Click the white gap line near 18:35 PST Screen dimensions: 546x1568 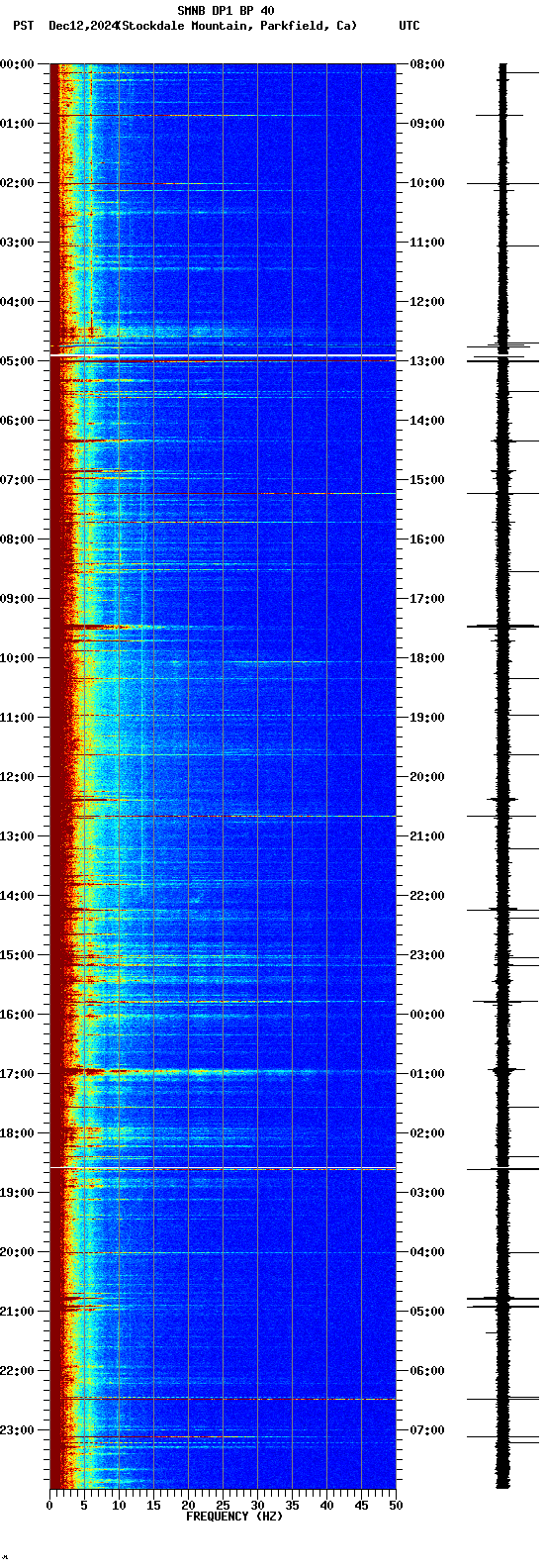(x=223, y=1168)
